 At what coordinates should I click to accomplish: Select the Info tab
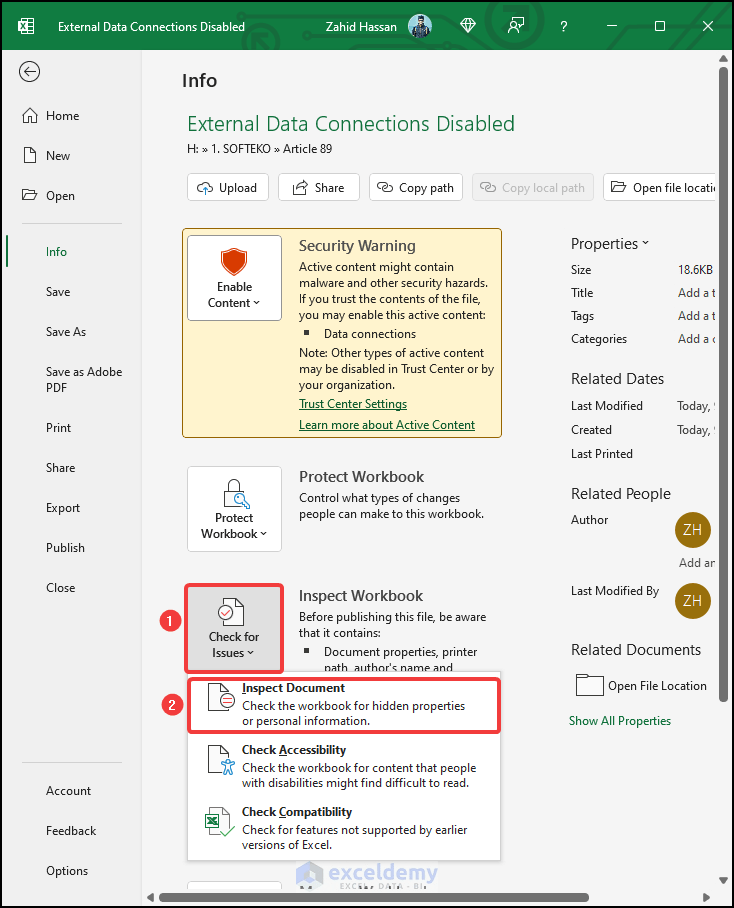tap(56, 252)
